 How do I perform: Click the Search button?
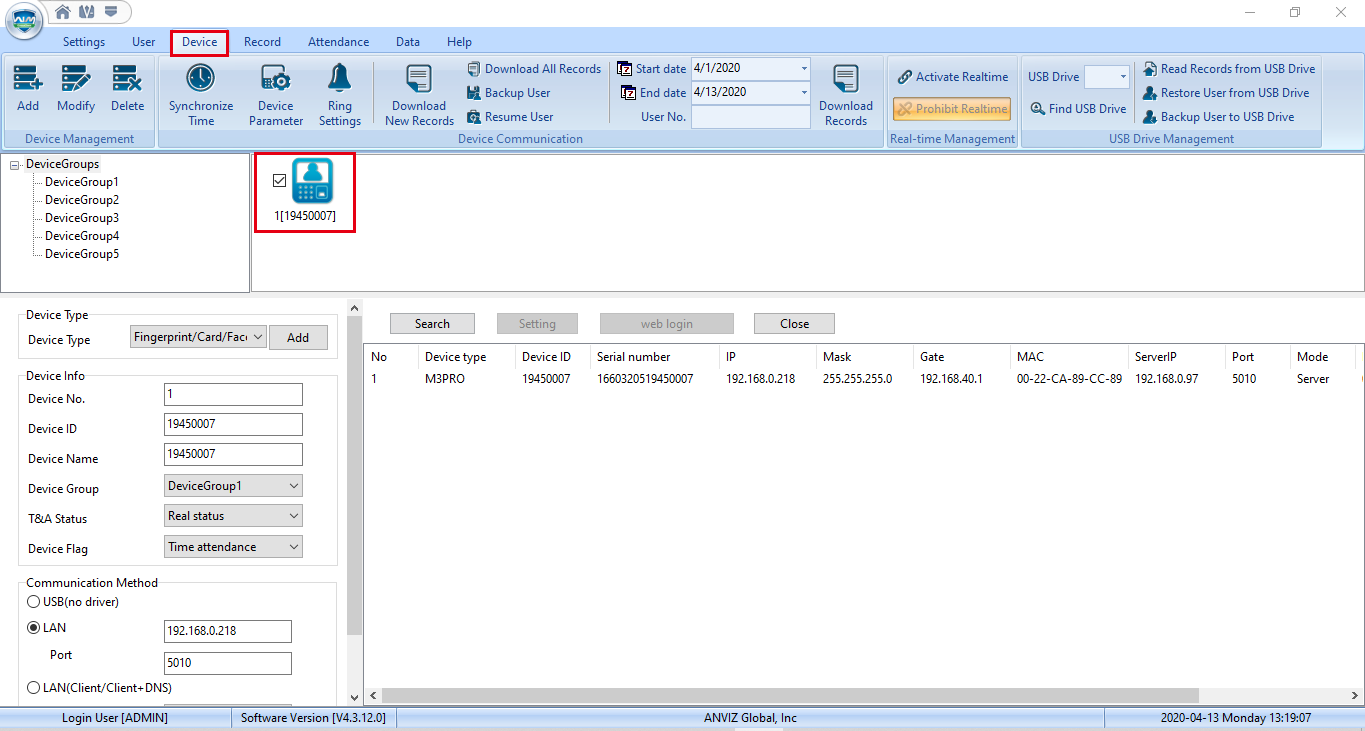432,324
